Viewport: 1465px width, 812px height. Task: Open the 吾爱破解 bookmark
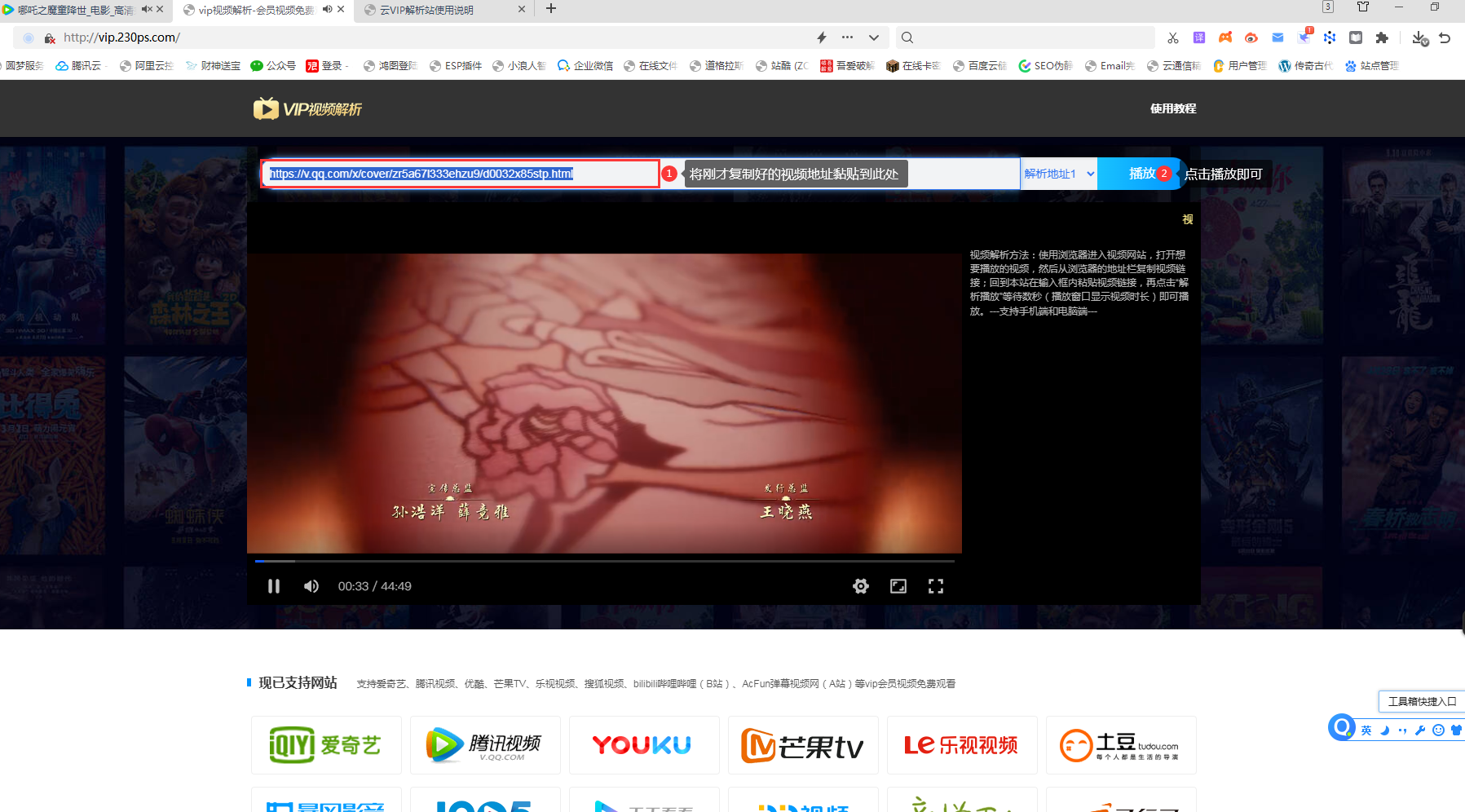(x=848, y=66)
